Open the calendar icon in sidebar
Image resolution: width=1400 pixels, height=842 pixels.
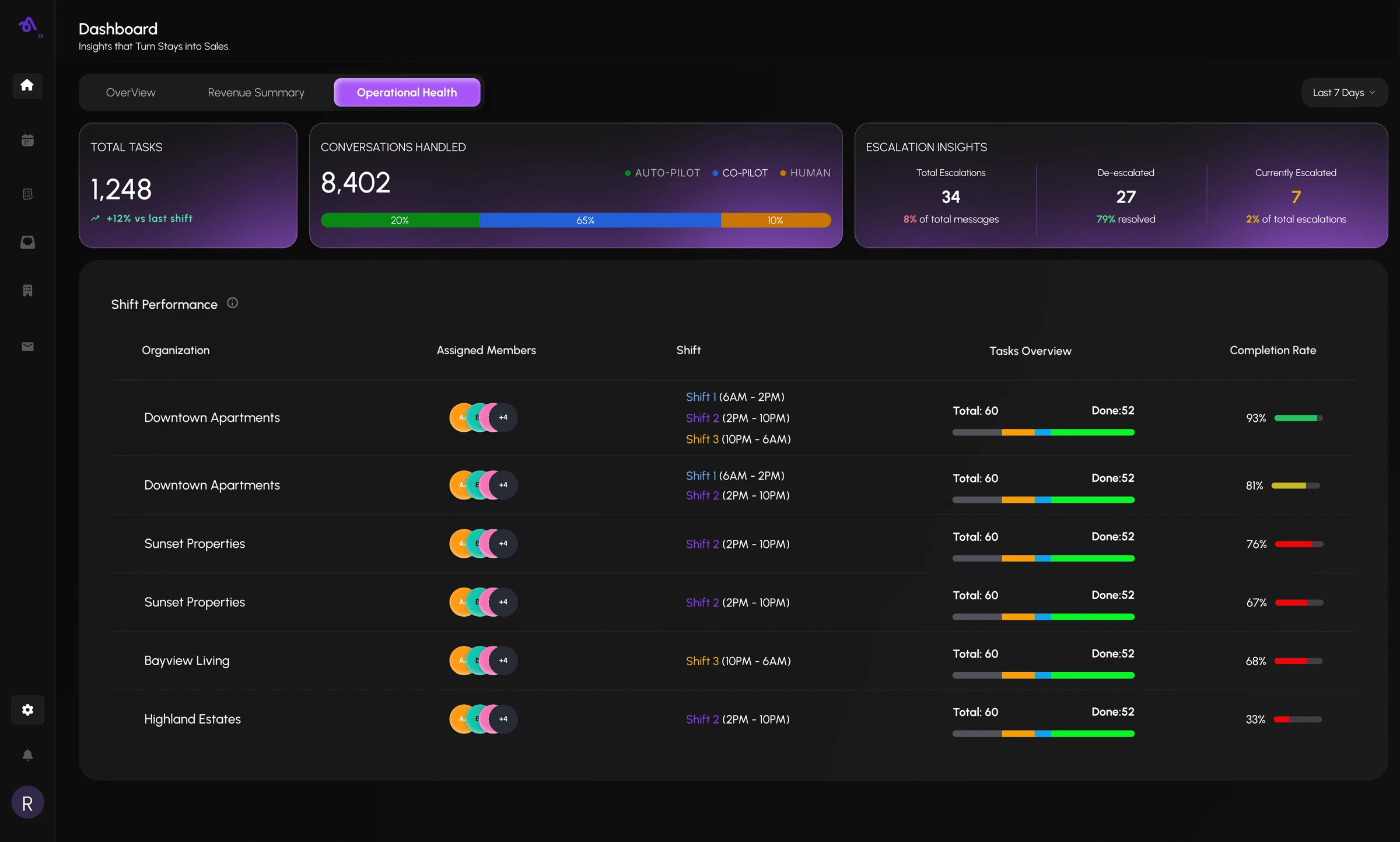click(27, 140)
